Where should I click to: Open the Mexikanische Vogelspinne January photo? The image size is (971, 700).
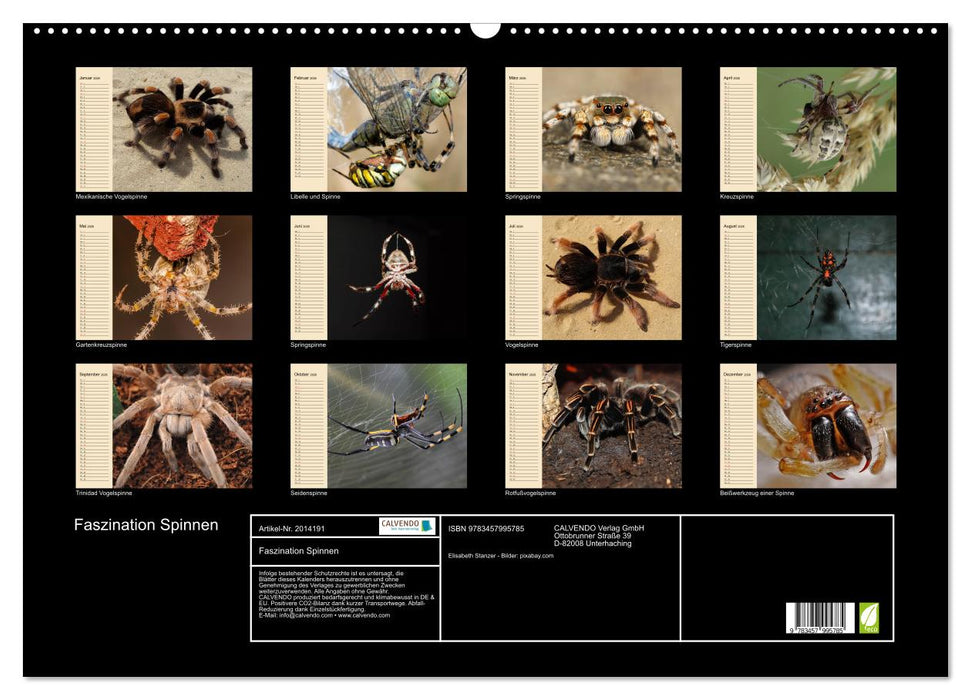pyautogui.click(x=182, y=129)
